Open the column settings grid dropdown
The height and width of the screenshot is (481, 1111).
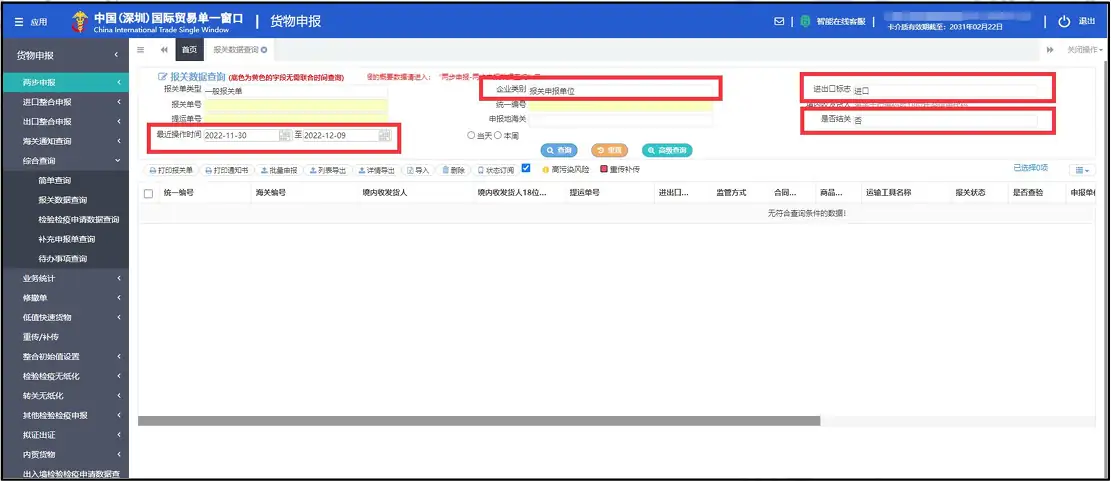(x=1082, y=170)
